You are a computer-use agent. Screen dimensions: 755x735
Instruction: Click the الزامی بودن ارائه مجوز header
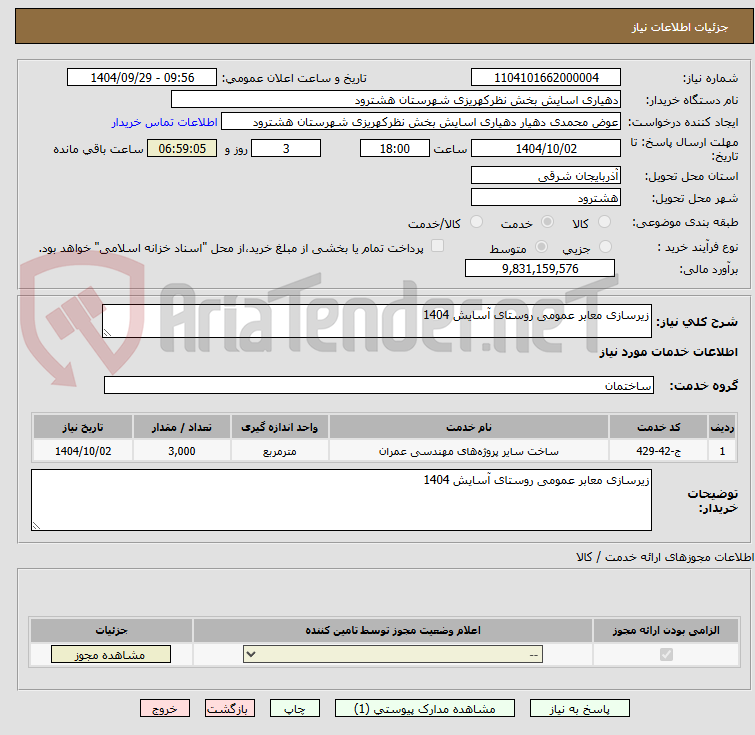(666, 630)
